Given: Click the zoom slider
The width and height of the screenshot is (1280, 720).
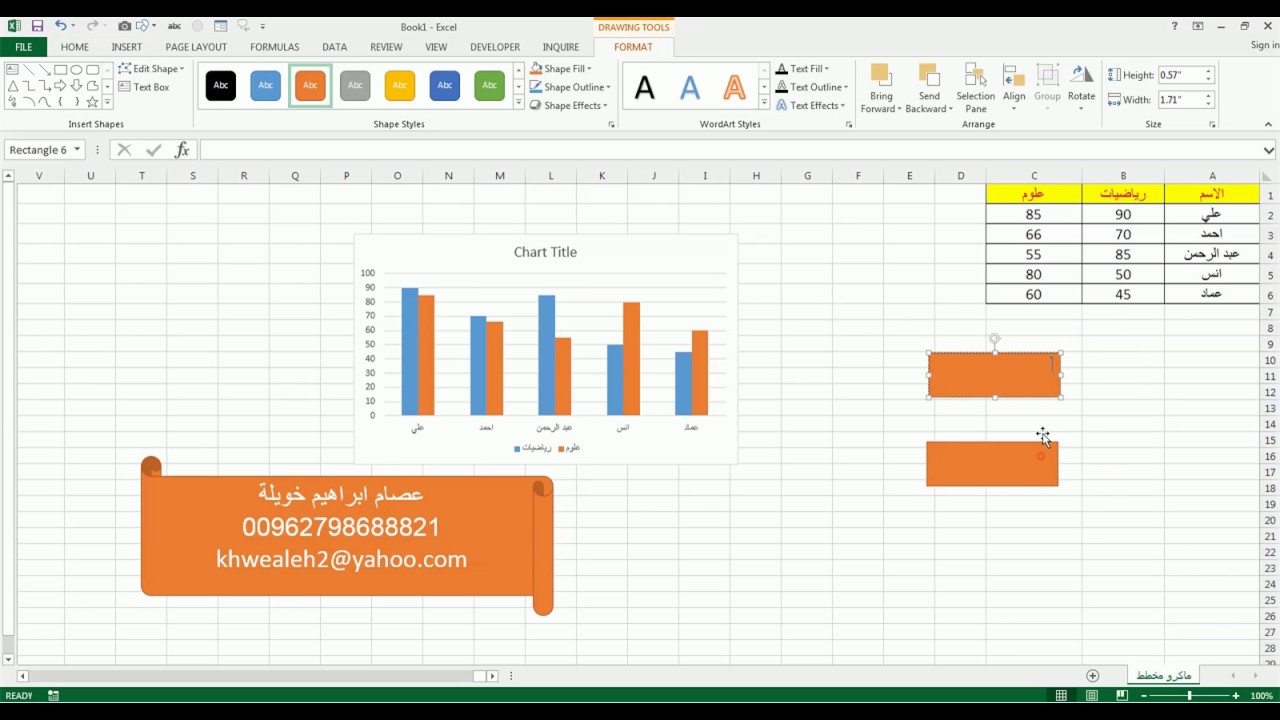Looking at the screenshot, I should 1189,696.
